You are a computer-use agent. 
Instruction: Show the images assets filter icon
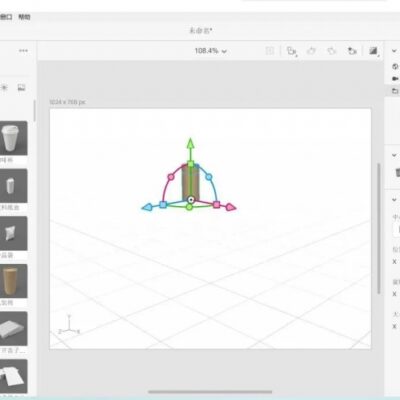(x=21, y=88)
